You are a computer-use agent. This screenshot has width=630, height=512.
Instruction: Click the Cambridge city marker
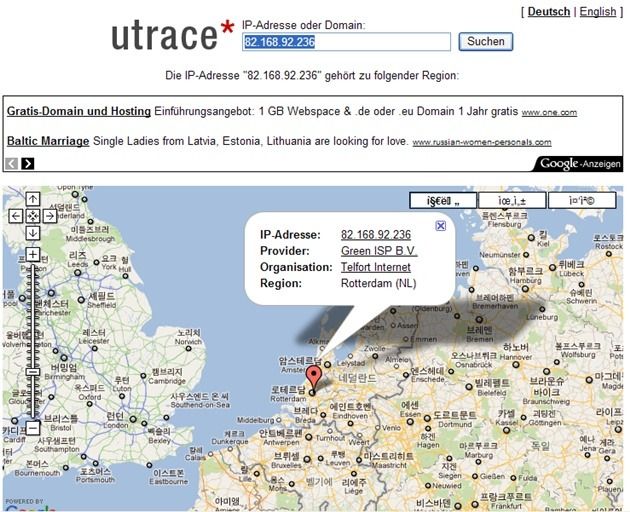coord(143,376)
